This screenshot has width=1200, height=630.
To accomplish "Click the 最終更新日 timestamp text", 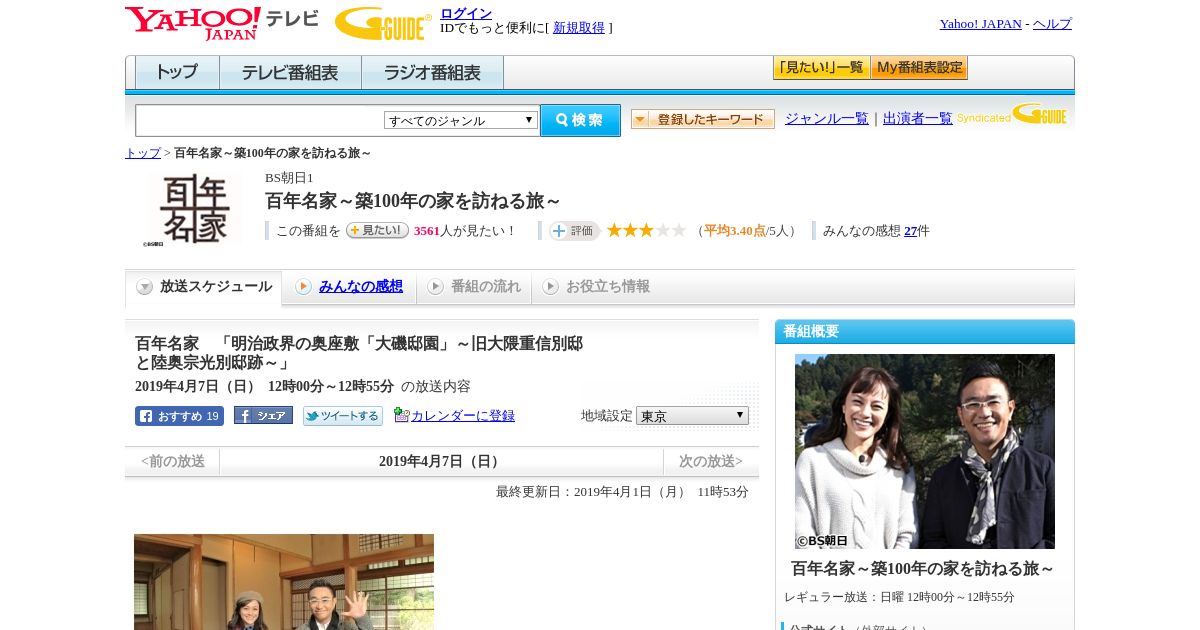I will pos(622,492).
